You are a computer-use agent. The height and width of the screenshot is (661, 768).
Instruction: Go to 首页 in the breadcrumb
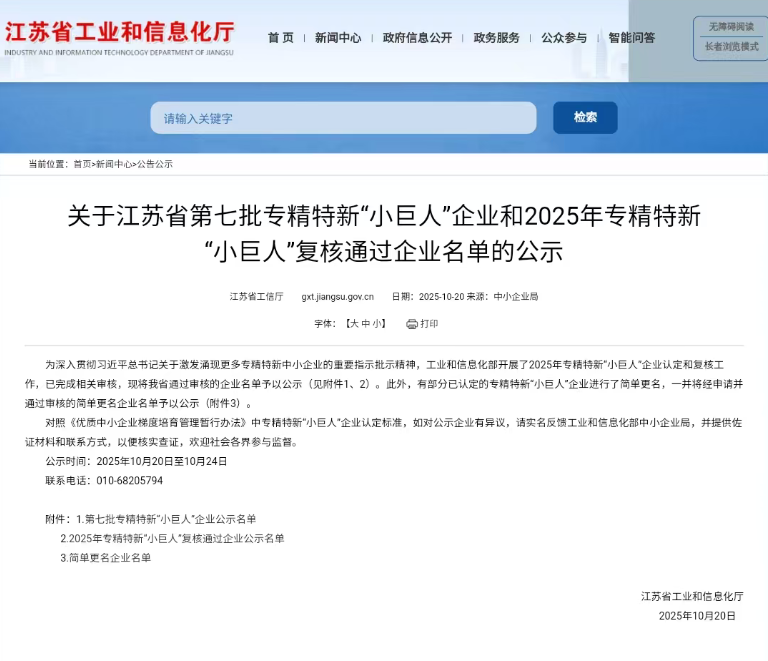click(82, 164)
